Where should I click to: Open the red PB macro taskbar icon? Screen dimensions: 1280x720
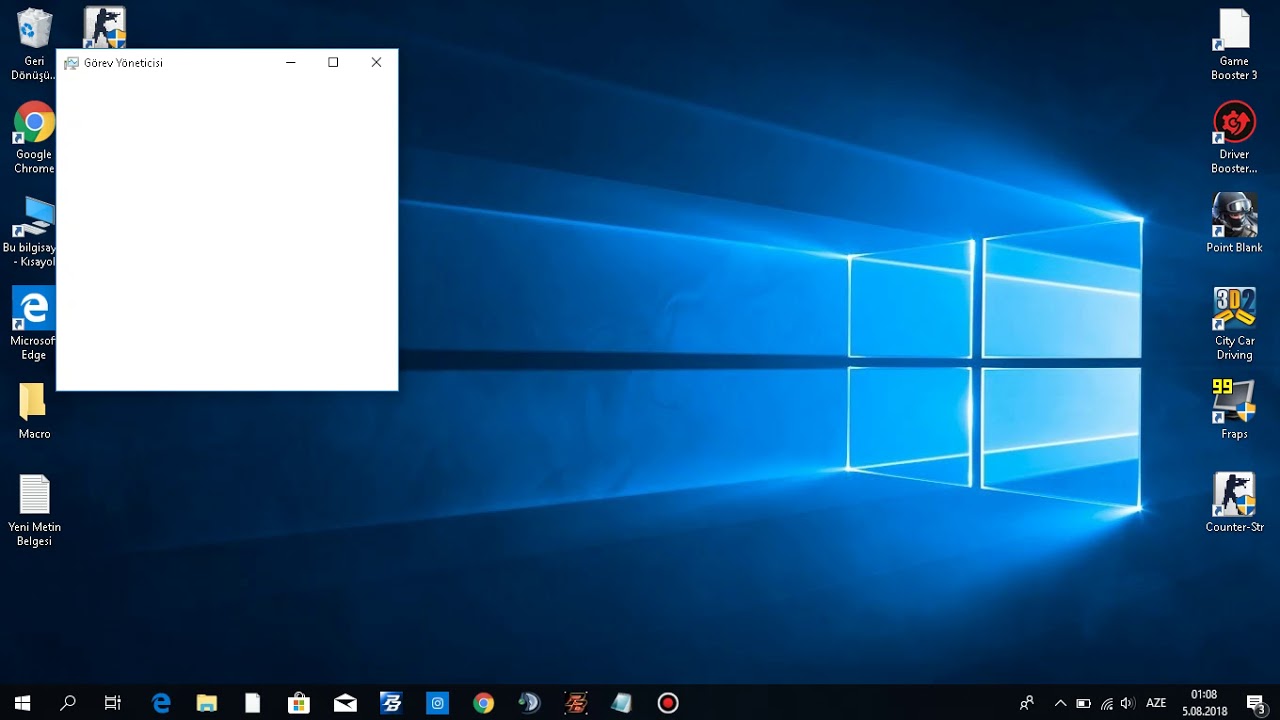[x=576, y=703]
